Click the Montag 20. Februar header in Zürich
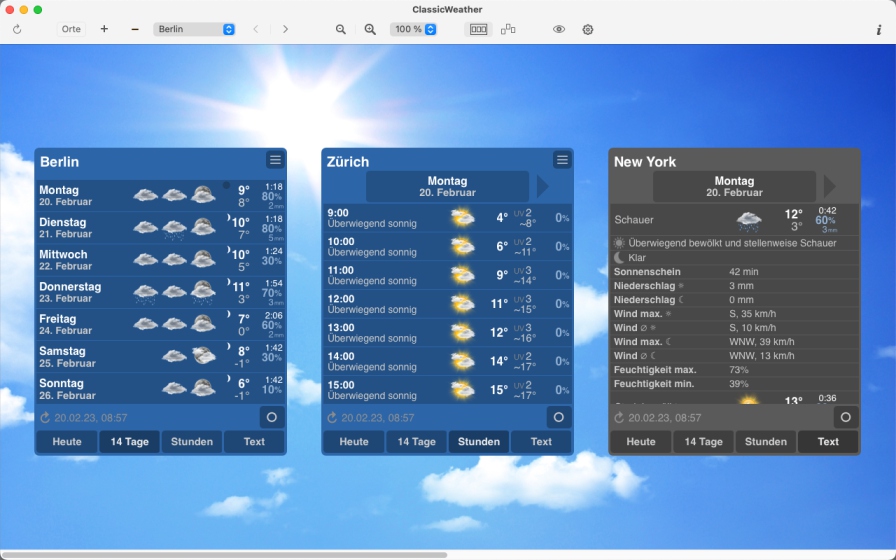The image size is (896, 560). [447, 186]
